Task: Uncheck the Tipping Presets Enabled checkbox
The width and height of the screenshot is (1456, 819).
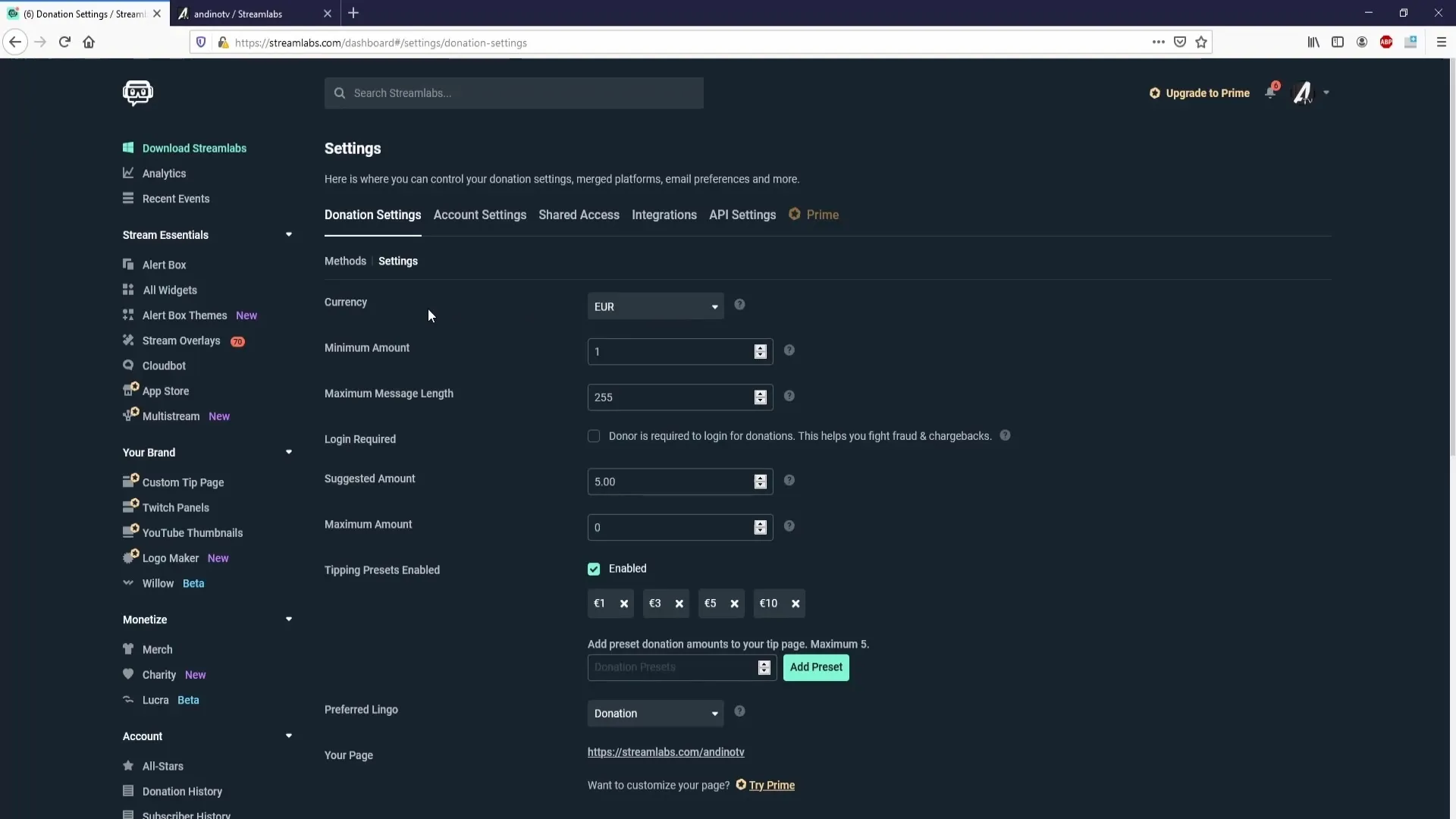Action: [594, 569]
